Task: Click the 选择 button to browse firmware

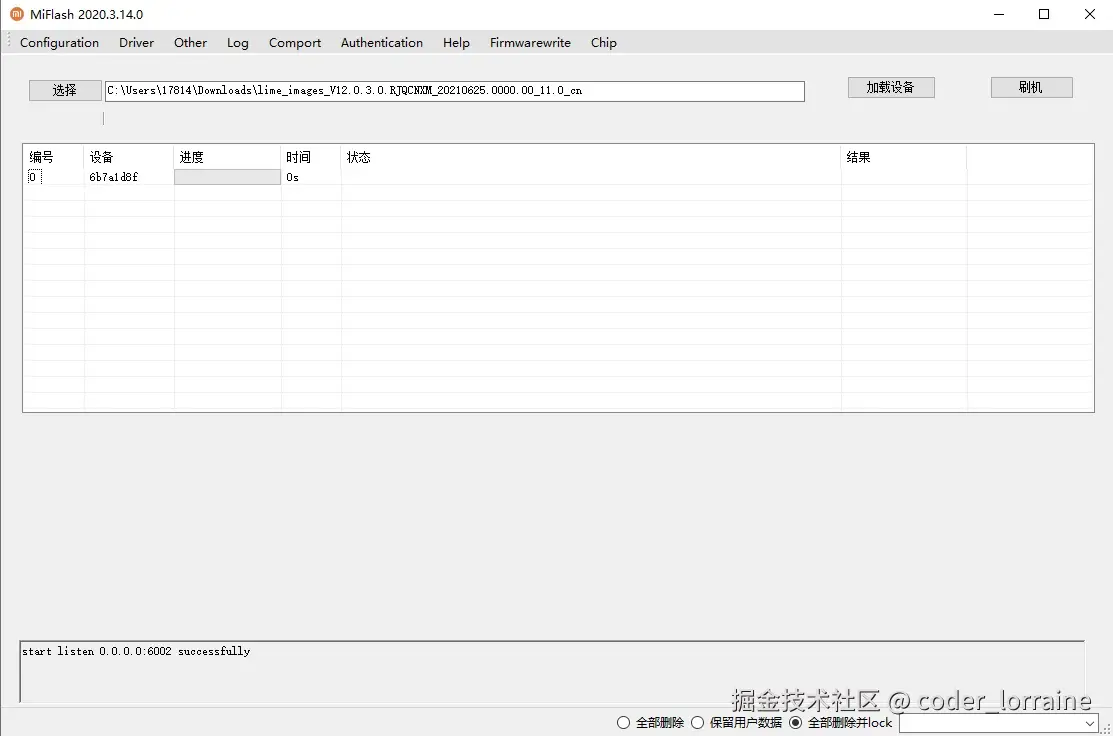Action: (x=65, y=89)
